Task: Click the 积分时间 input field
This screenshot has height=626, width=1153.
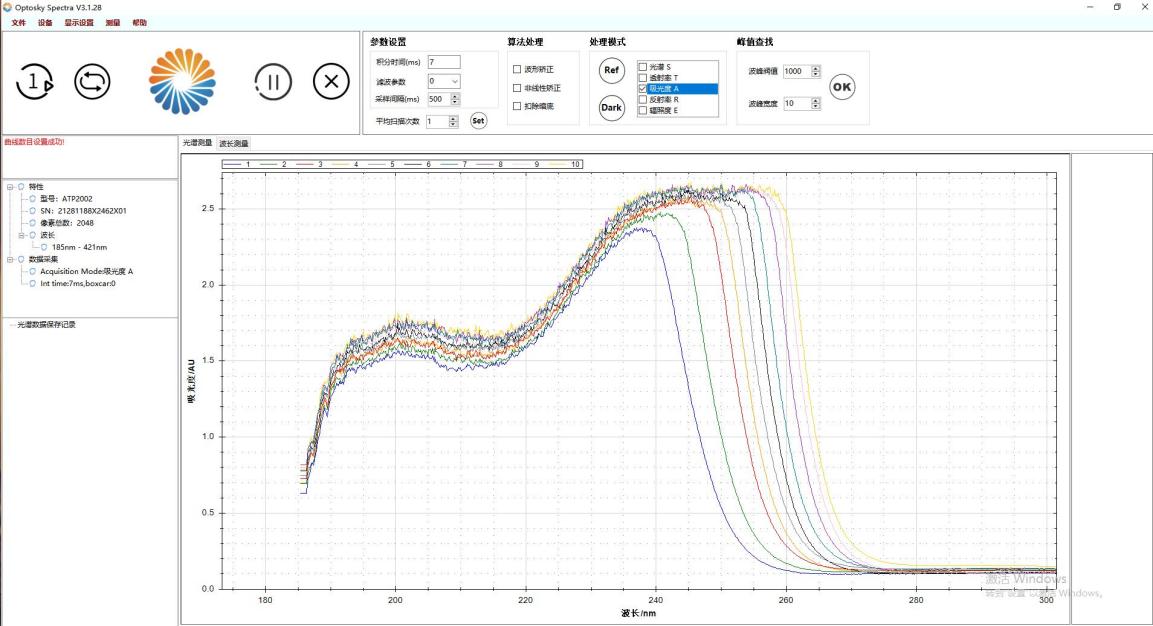Action: (443, 62)
